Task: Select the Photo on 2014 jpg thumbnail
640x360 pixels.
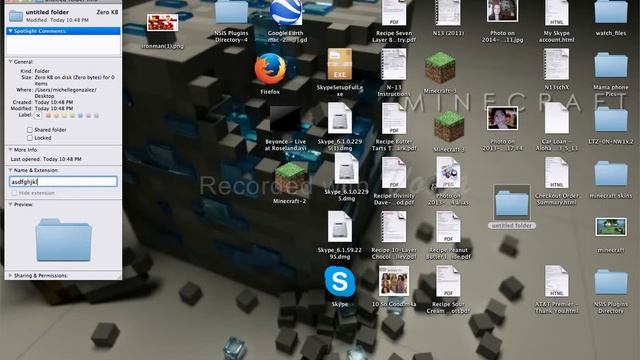Action: [502, 11]
